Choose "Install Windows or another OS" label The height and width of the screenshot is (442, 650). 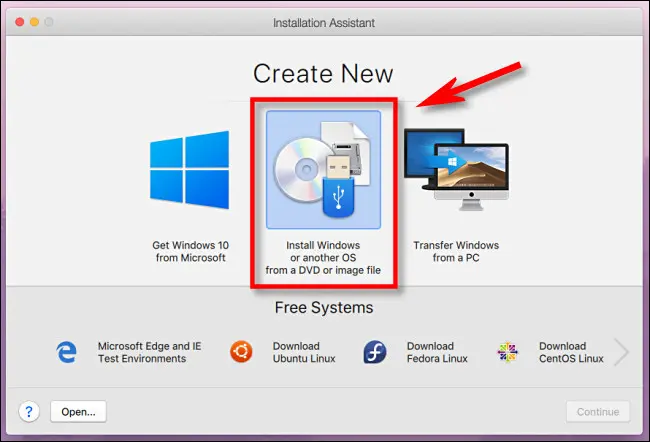click(323, 257)
